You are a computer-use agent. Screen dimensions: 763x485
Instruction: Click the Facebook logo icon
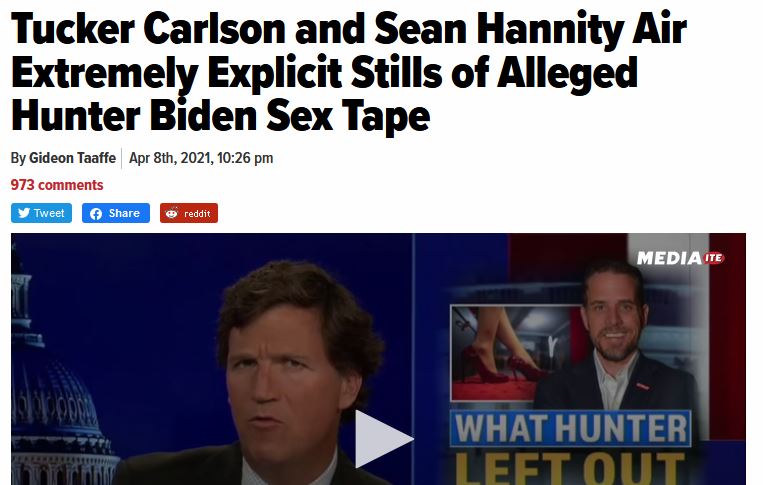96,214
